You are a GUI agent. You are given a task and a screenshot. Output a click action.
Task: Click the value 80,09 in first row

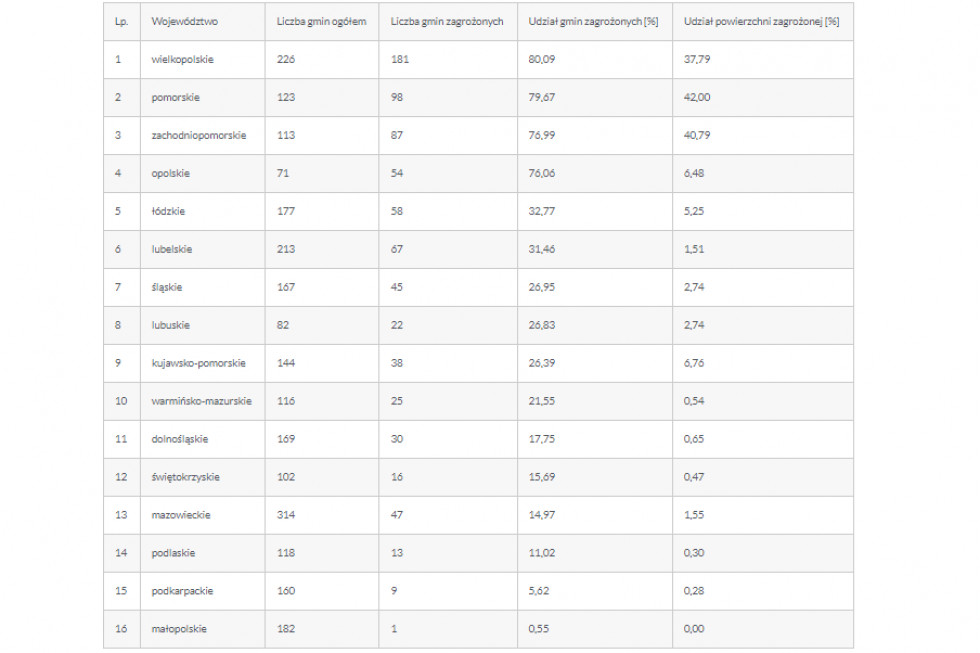(541, 59)
